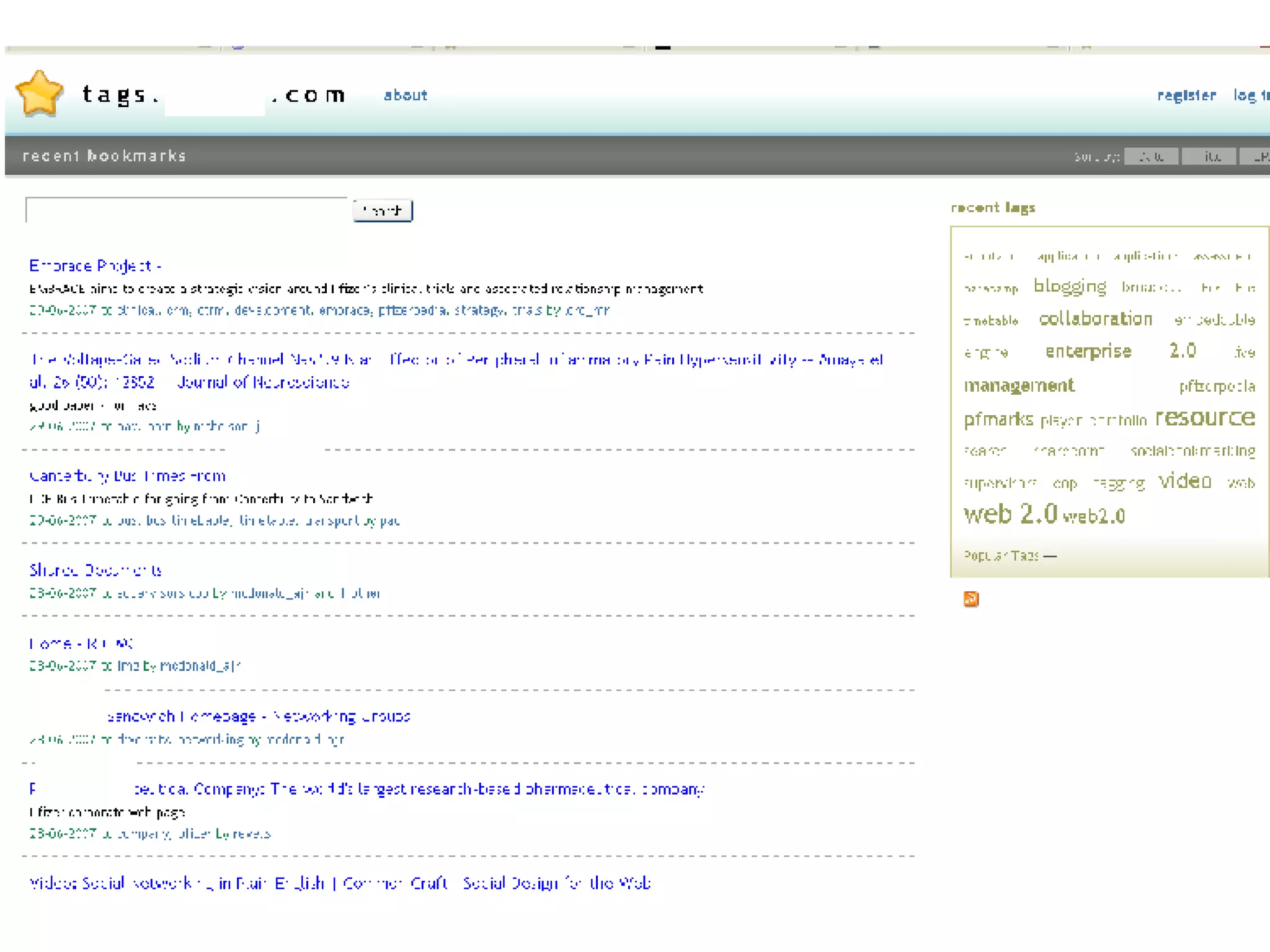Image resolution: width=1270 pixels, height=952 pixels.
Task: Select the 'resource' tag
Action: (1204, 418)
